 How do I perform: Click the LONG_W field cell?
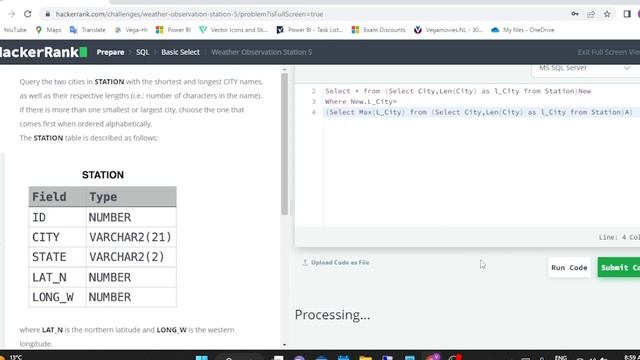tap(57, 297)
